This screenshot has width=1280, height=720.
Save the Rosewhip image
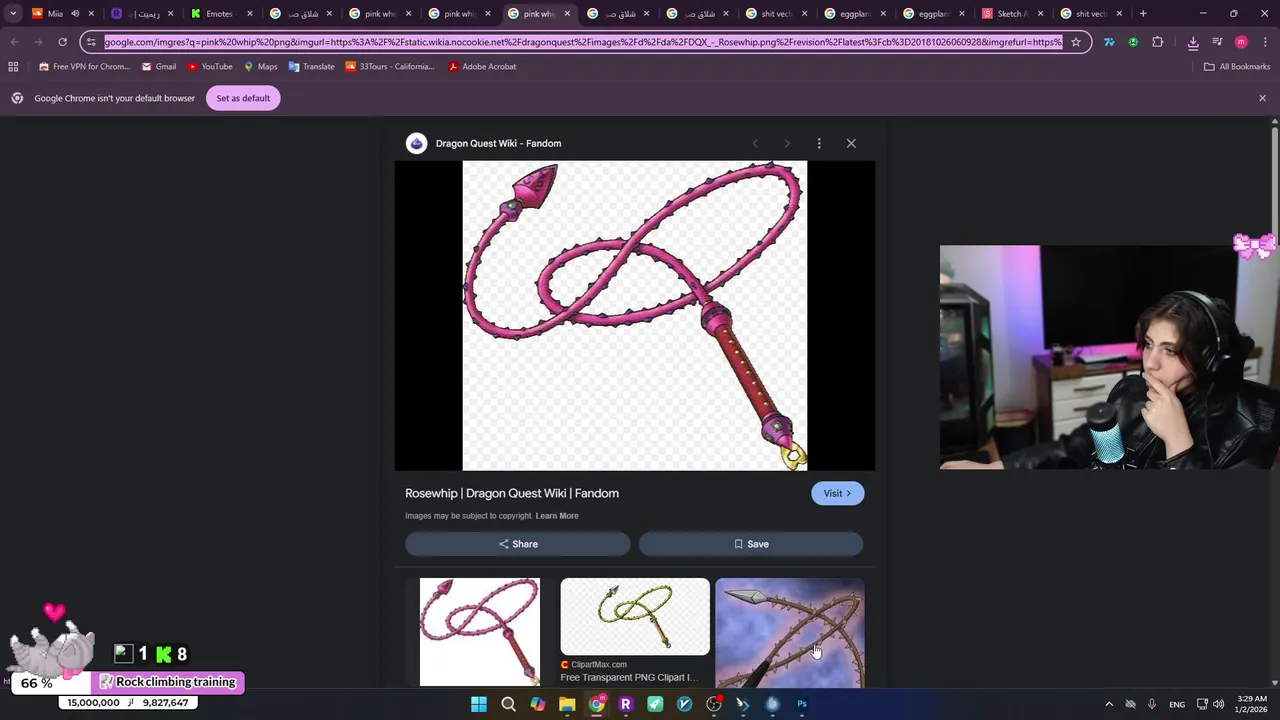(x=751, y=544)
